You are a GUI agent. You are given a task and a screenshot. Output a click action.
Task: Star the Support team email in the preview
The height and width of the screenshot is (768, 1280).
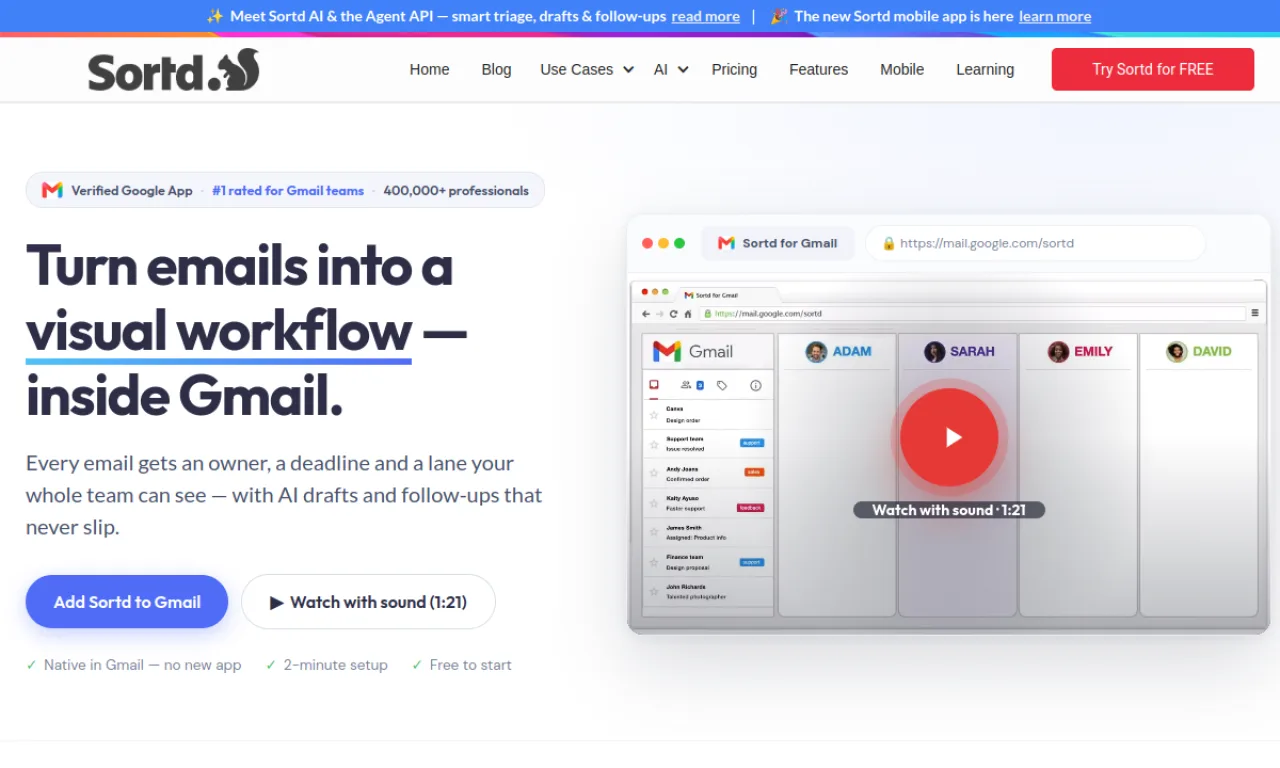coord(654,444)
